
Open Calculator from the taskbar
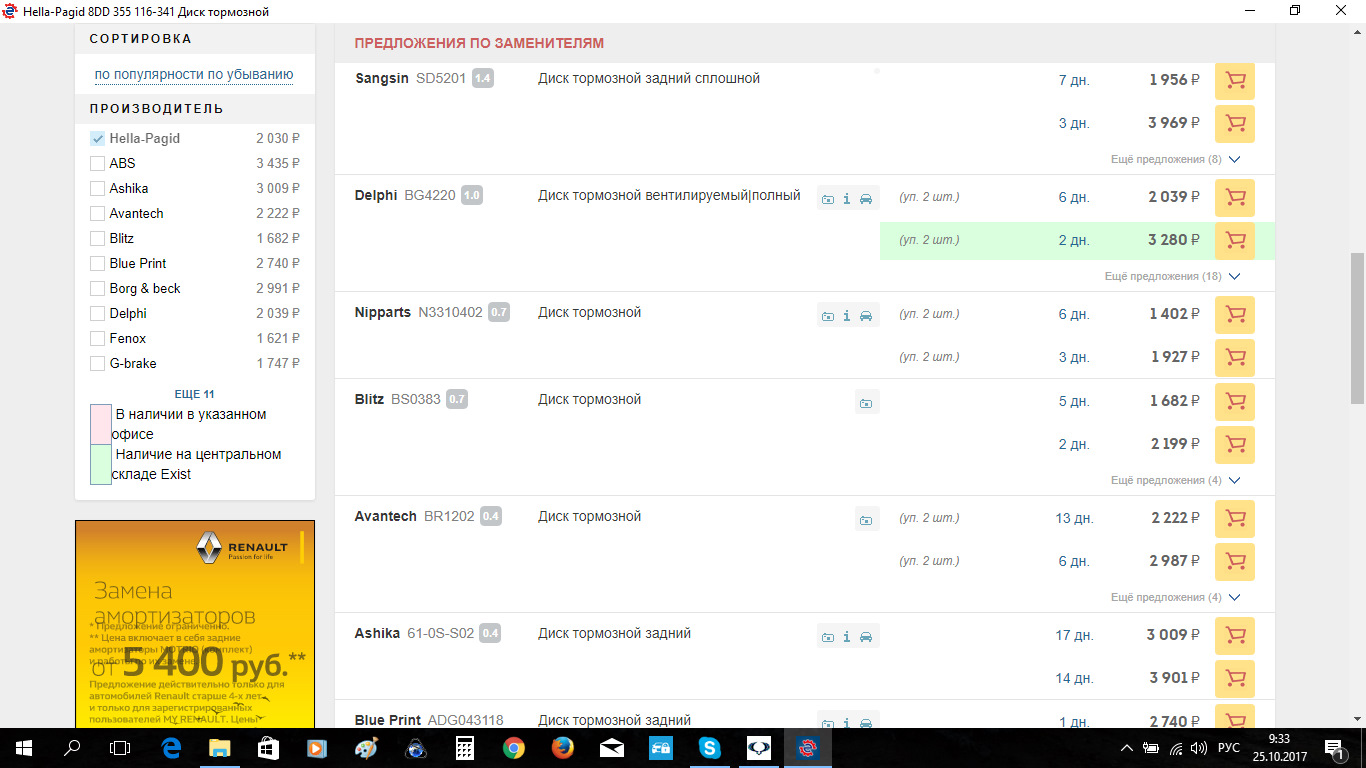pos(465,748)
